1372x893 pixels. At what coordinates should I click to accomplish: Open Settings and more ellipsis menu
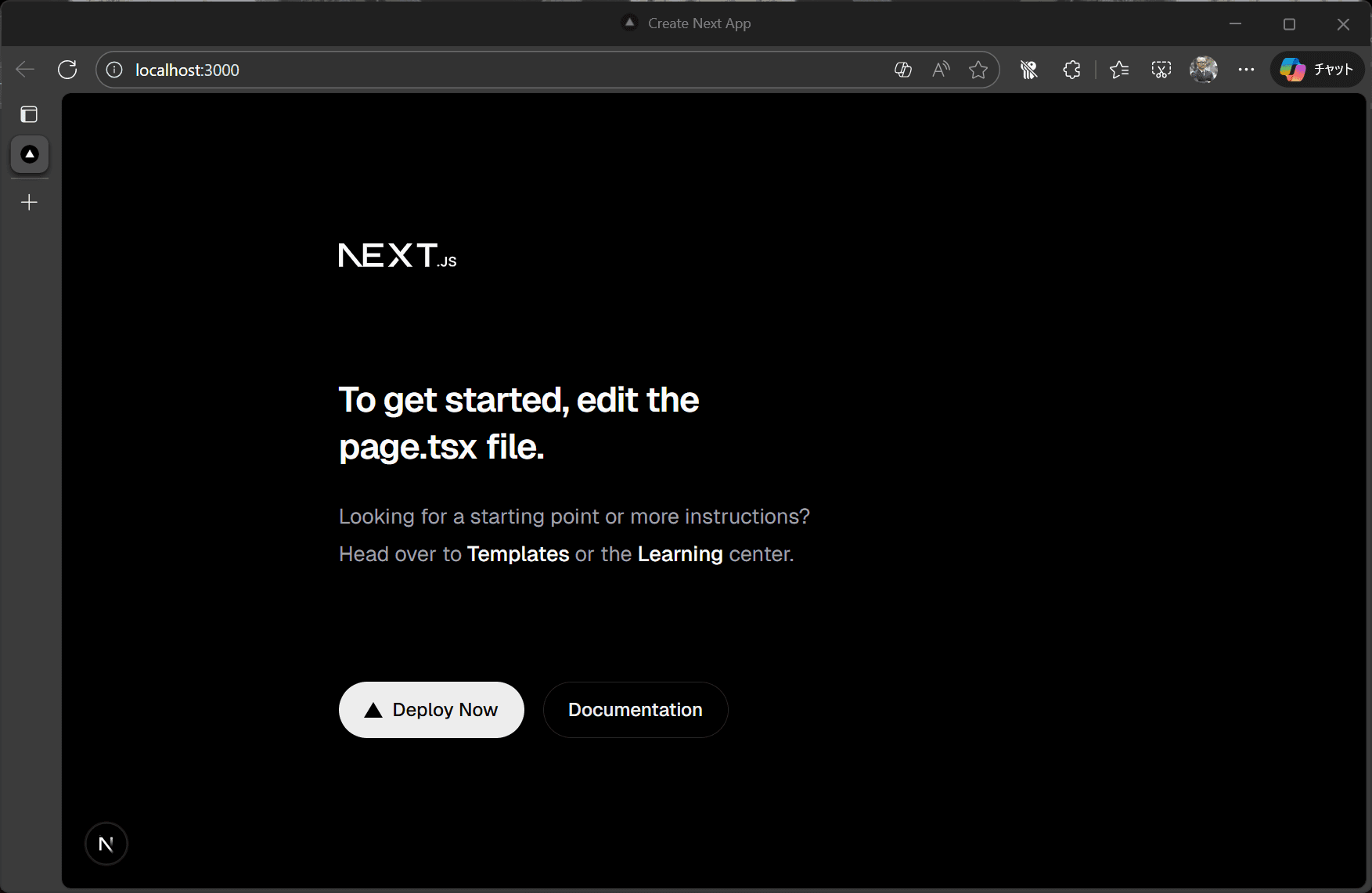pos(1246,70)
